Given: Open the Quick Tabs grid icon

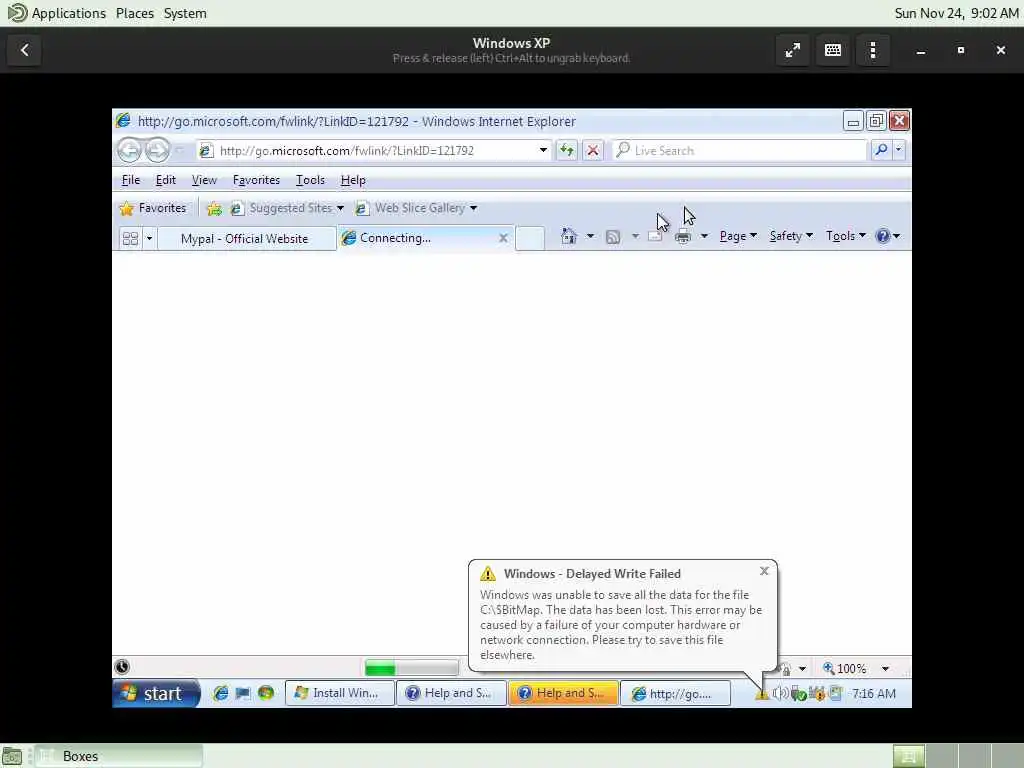Looking at the screenshot, I should tap(131, 238).
